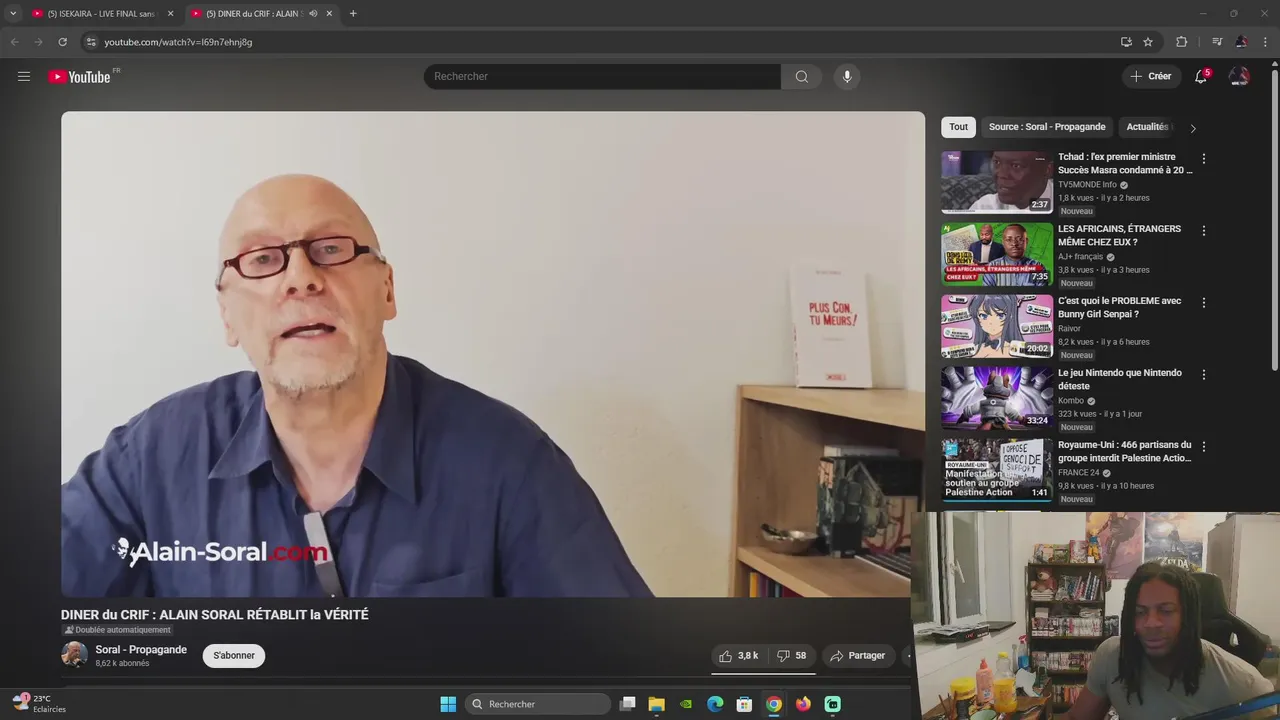Show more filter chips with right arrow
Screen dimensions: 1280x720
(1192, 128)
